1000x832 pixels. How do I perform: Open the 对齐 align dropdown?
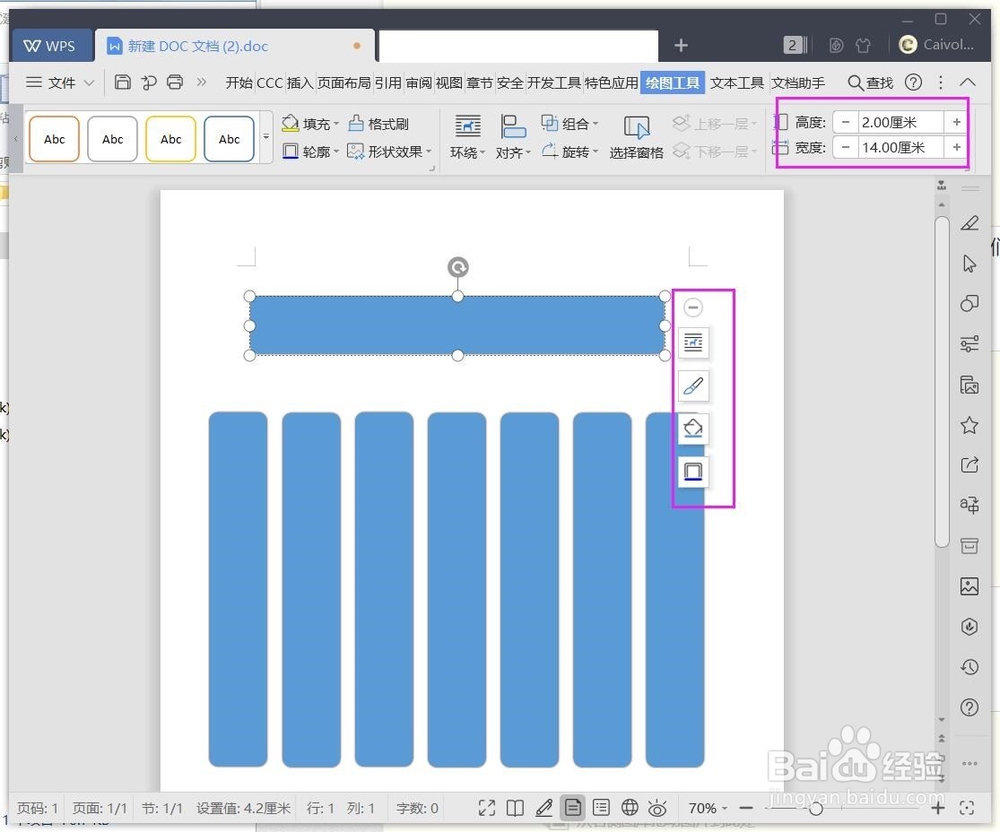pyautogui.click(x=513, y=137)
